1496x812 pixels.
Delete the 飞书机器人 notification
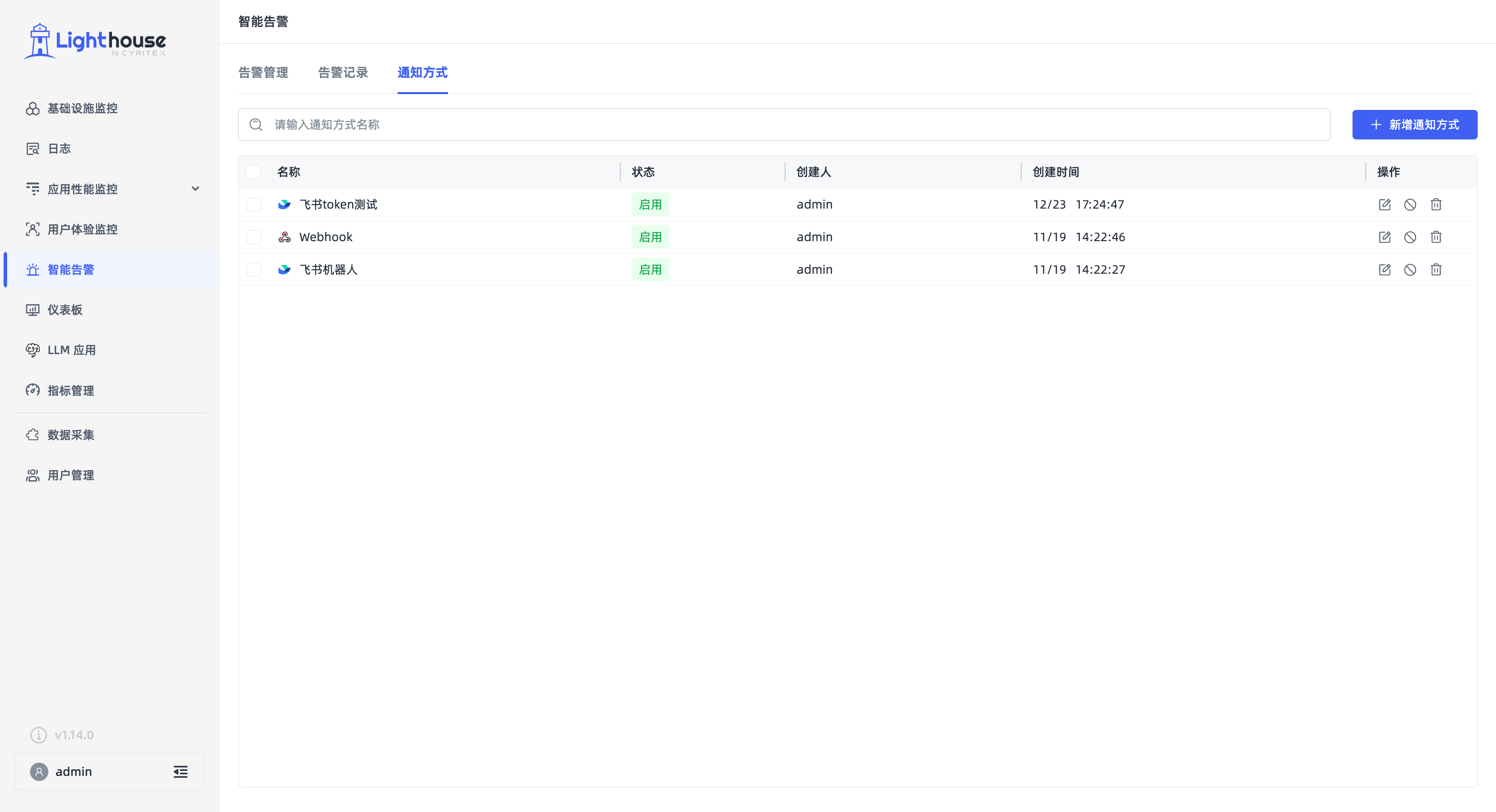pyautogui.click(x=1436, y=270)
